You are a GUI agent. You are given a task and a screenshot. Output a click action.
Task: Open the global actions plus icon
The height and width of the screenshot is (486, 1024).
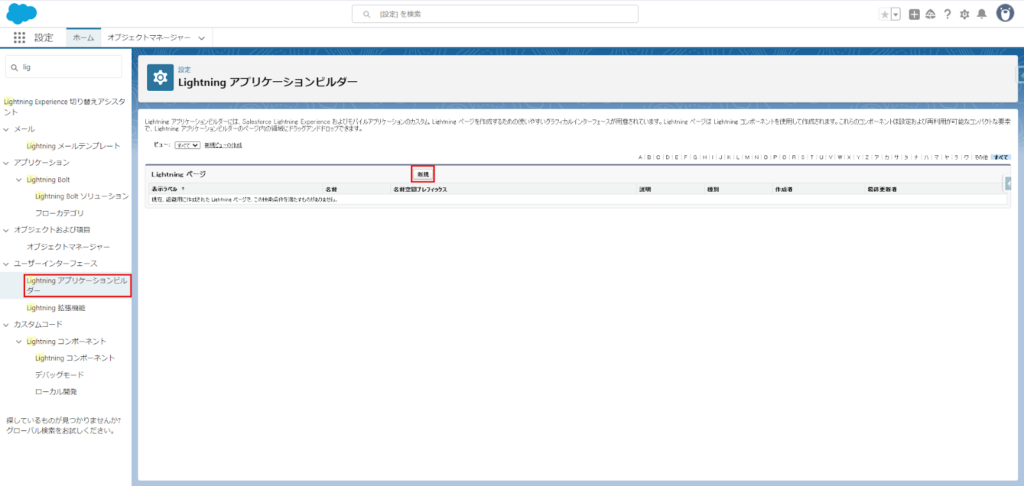click(x=914, y=14)
